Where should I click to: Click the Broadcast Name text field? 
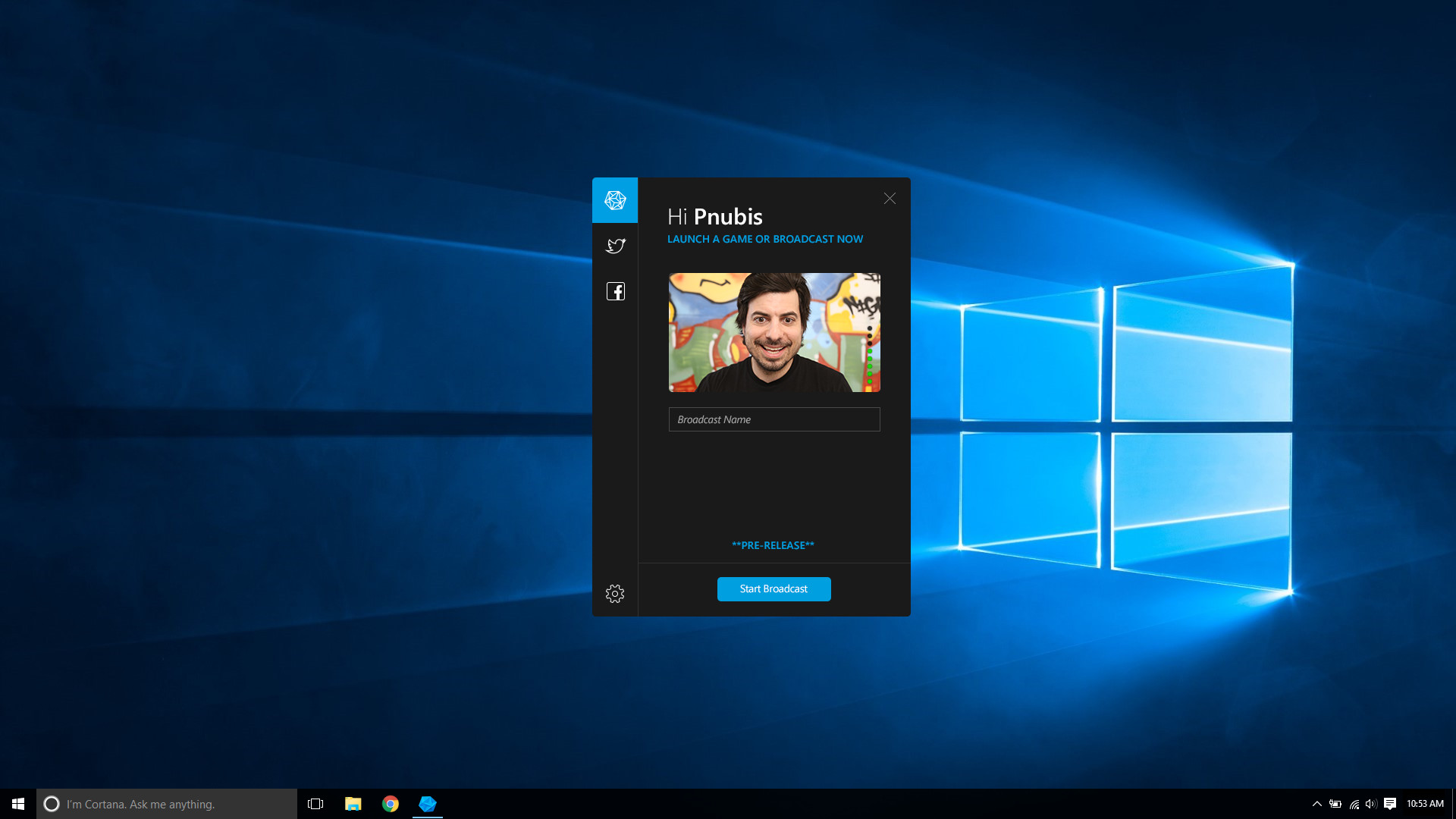click(773, 419)
